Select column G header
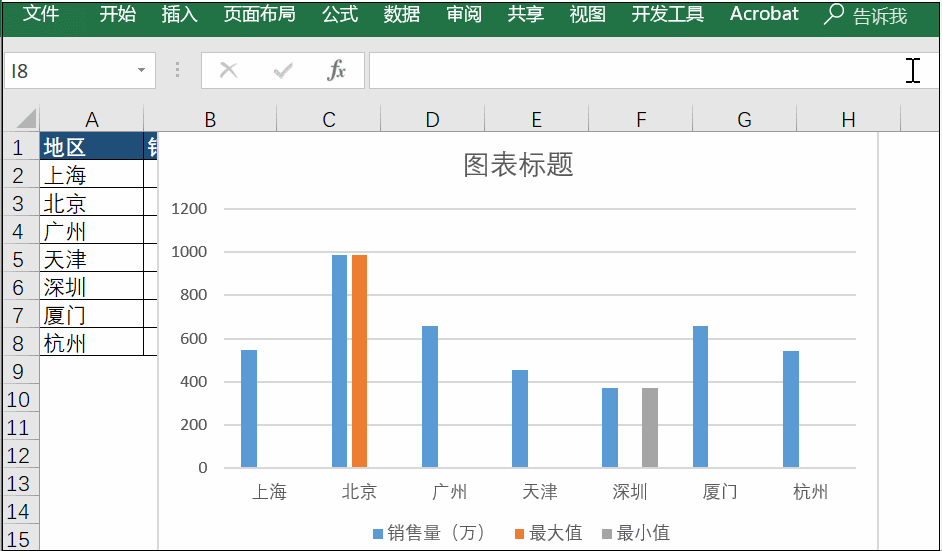Screen dimensions: 942x551 [744, 120]
